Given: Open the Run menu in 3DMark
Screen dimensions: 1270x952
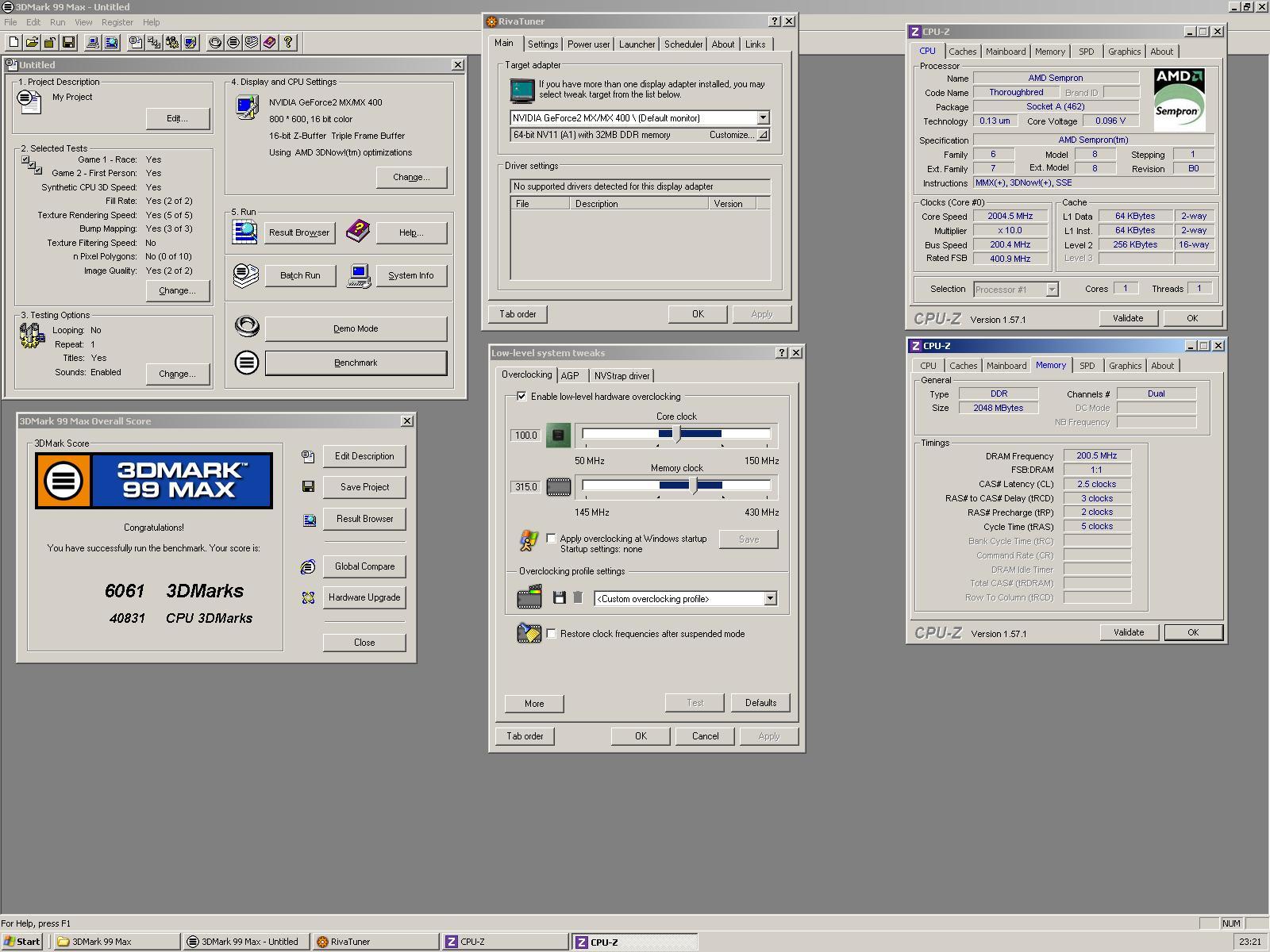Looking at the screenshot, I should point(58,22).
